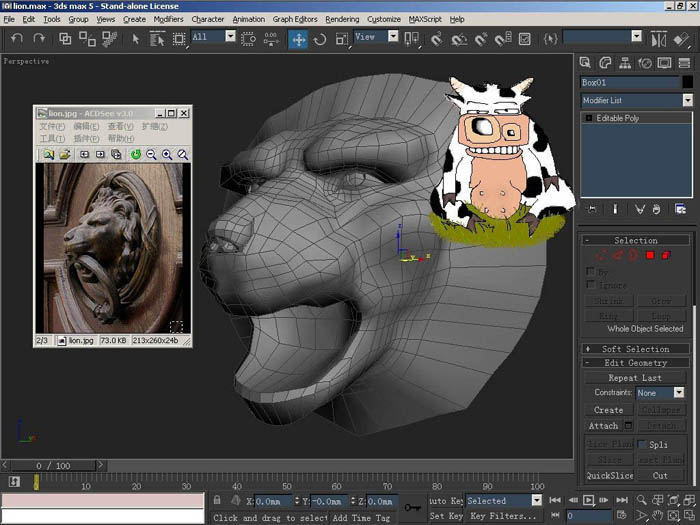Open the Modifiers menu
700x525 pixels.
coord(168,19)
